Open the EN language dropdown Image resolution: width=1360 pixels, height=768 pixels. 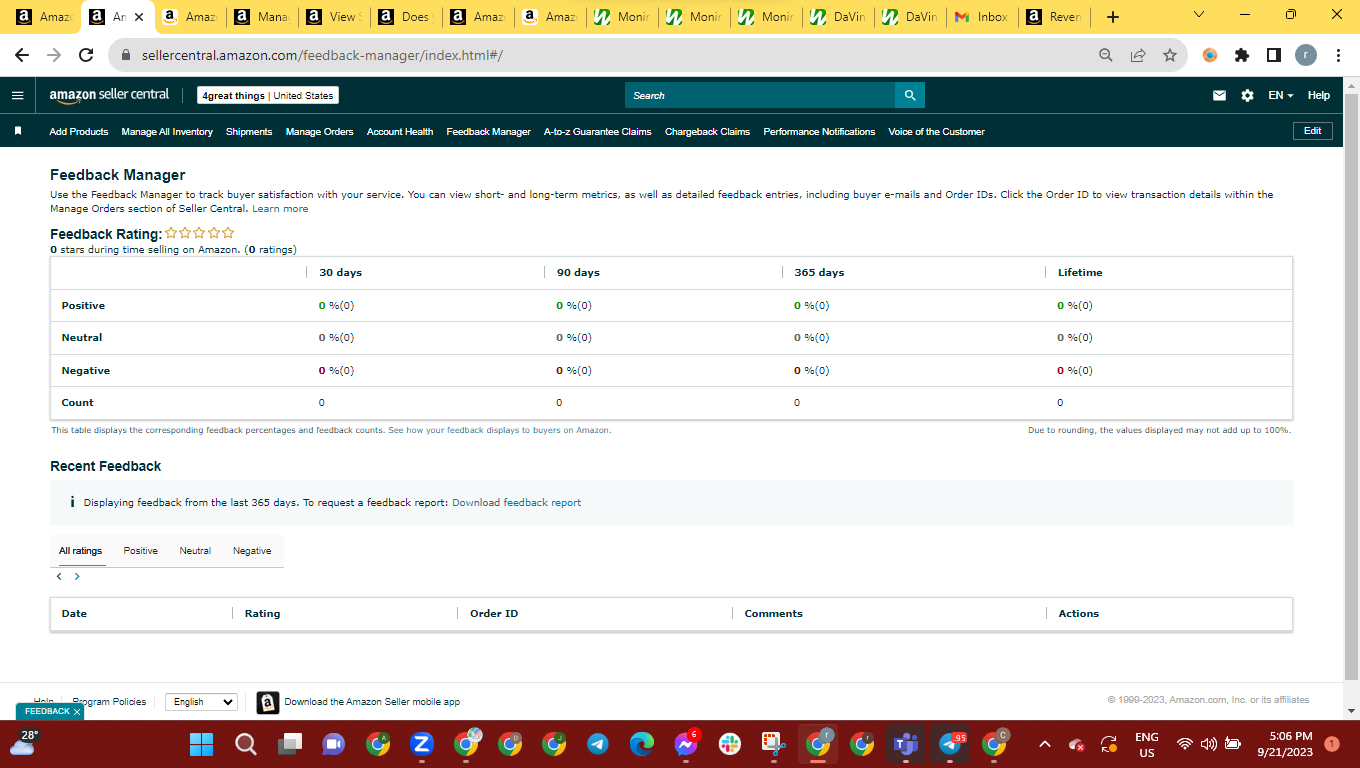1281,95
